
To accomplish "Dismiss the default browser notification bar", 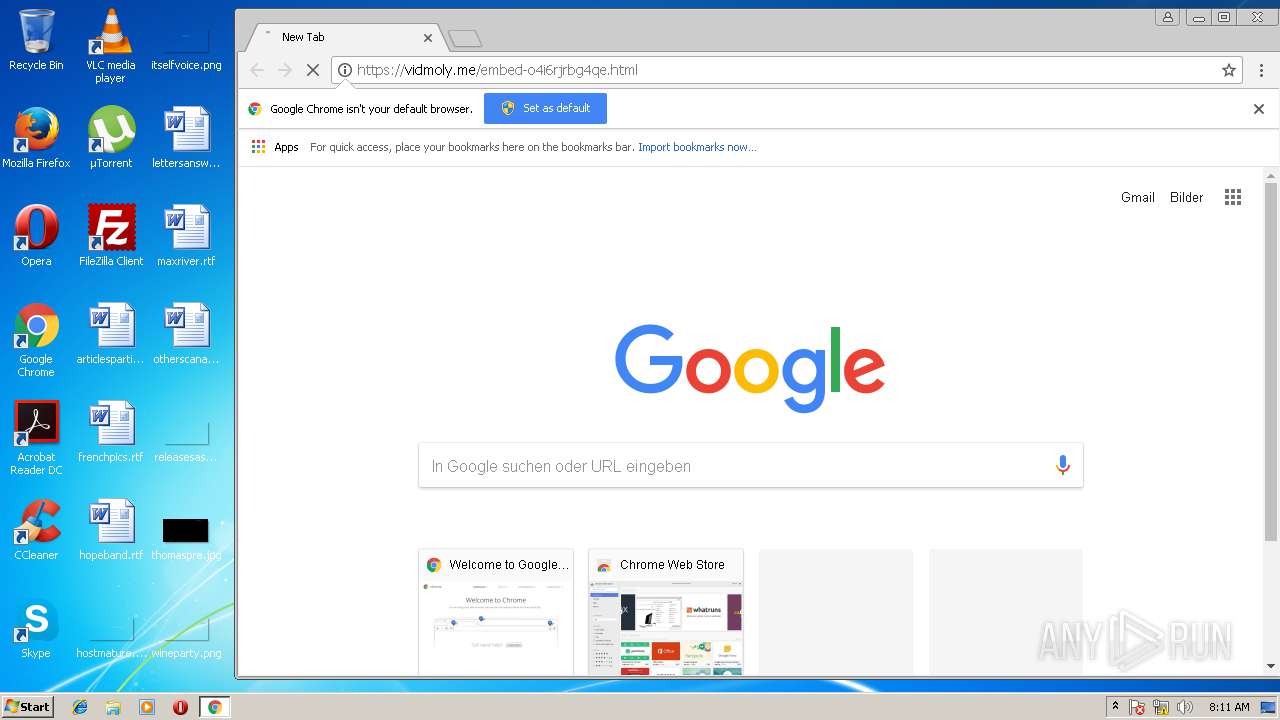I will pyautogui.click(x=1259, y=109).
